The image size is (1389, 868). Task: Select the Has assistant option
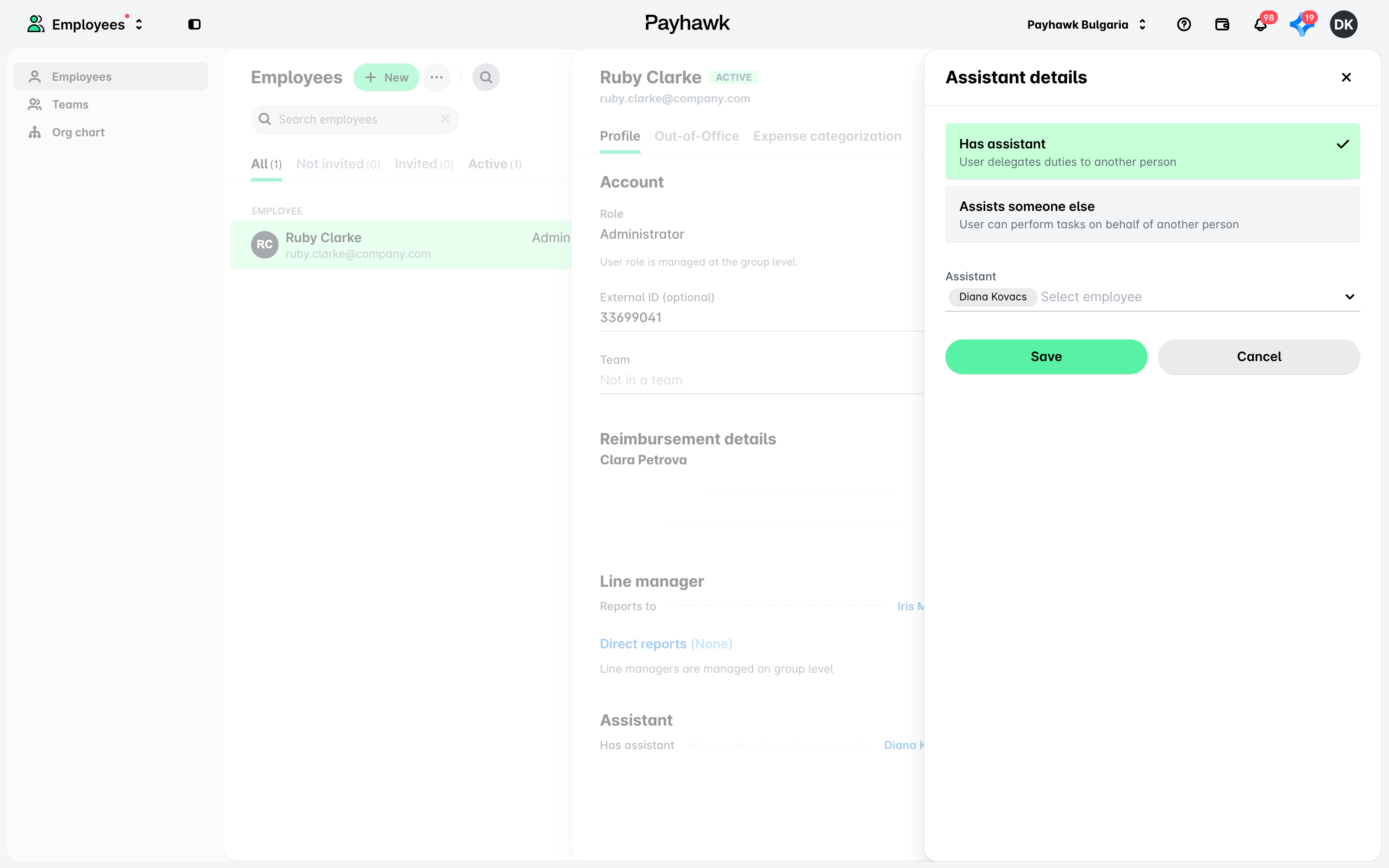(x=1152, y=151)
